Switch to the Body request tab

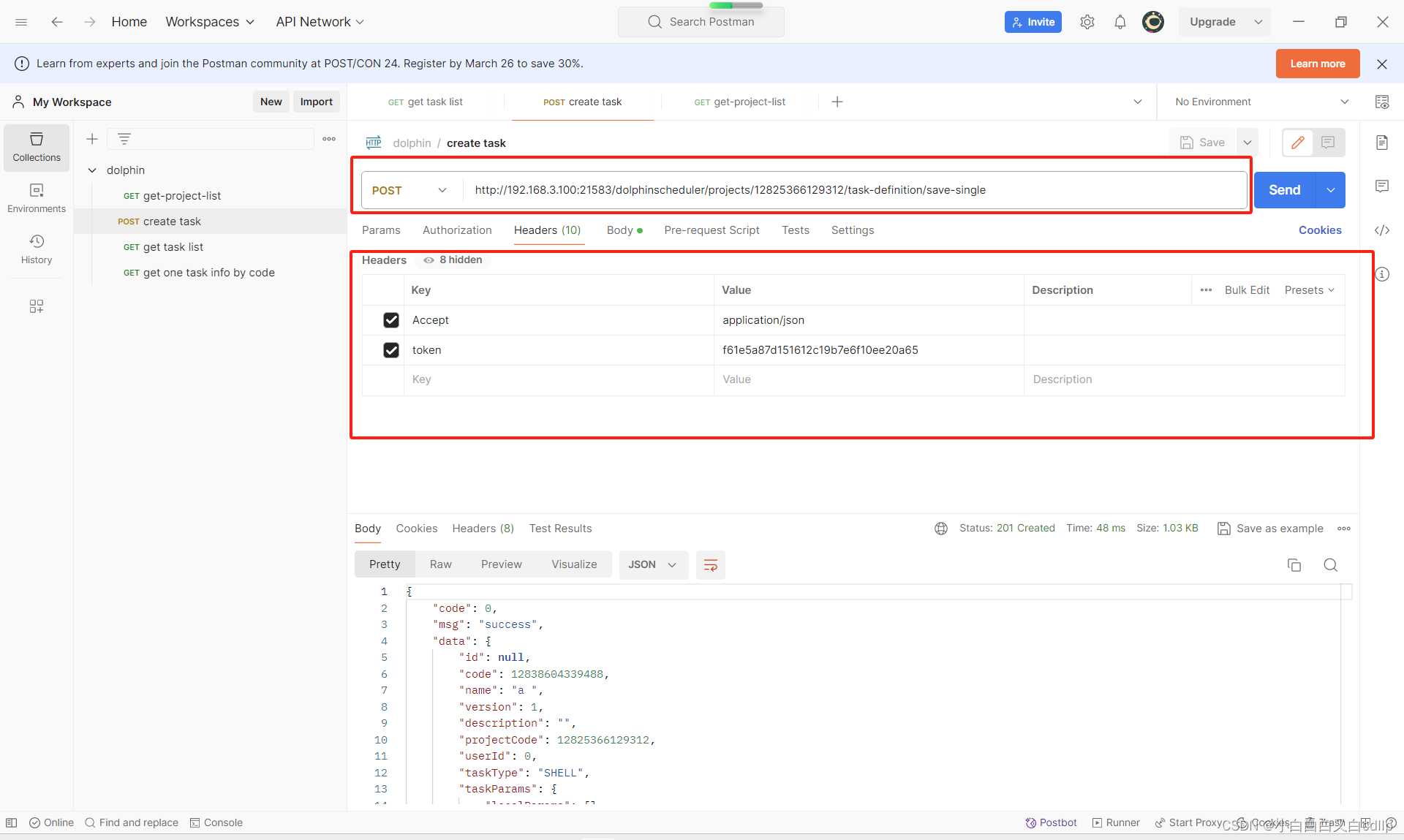click(624, 230)
